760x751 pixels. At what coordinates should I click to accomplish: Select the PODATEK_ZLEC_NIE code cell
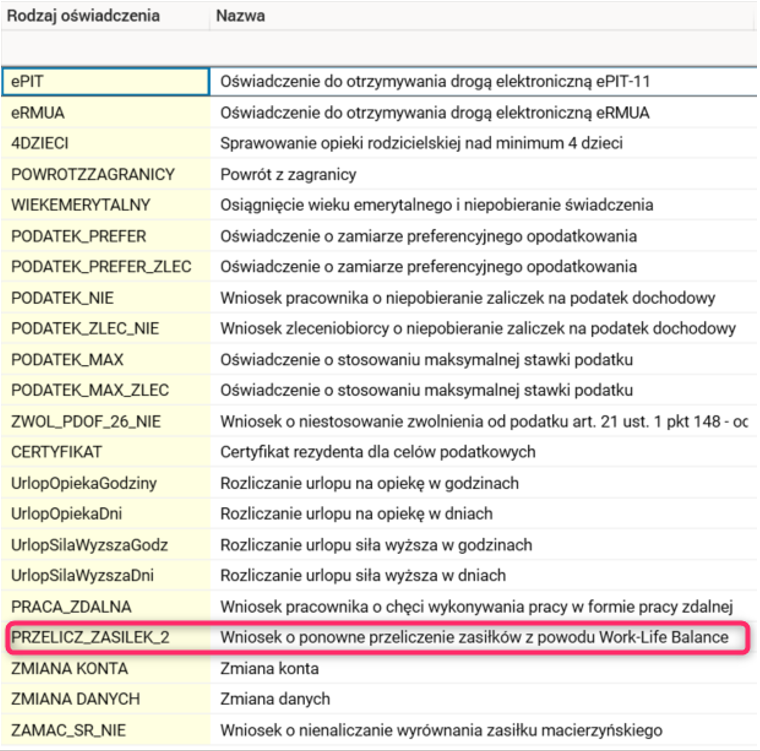106,329
